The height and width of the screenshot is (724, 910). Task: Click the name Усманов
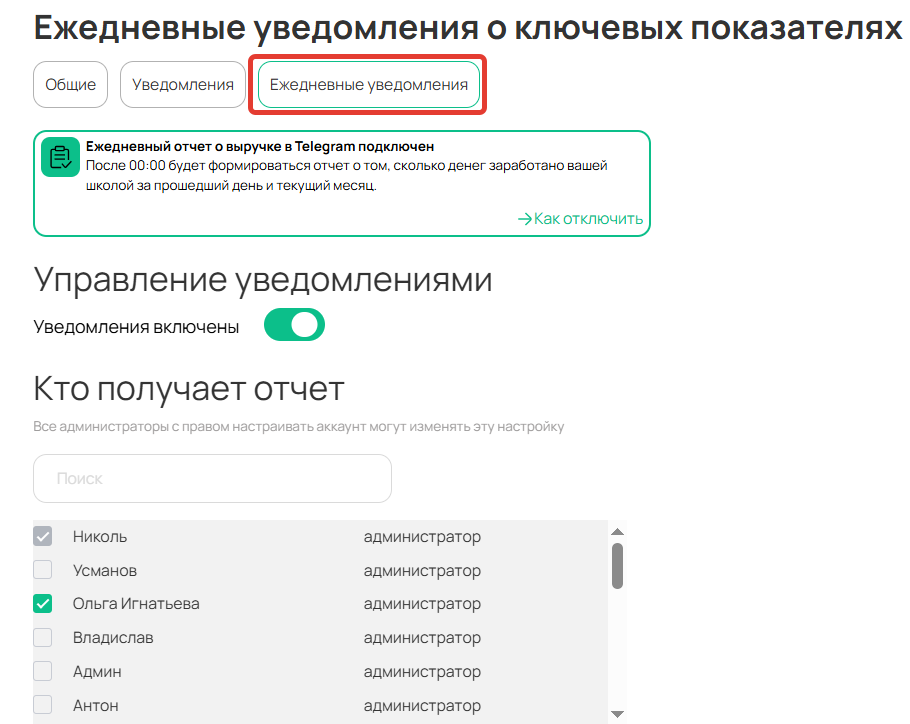pyautogui.click(x=105, y=570)
